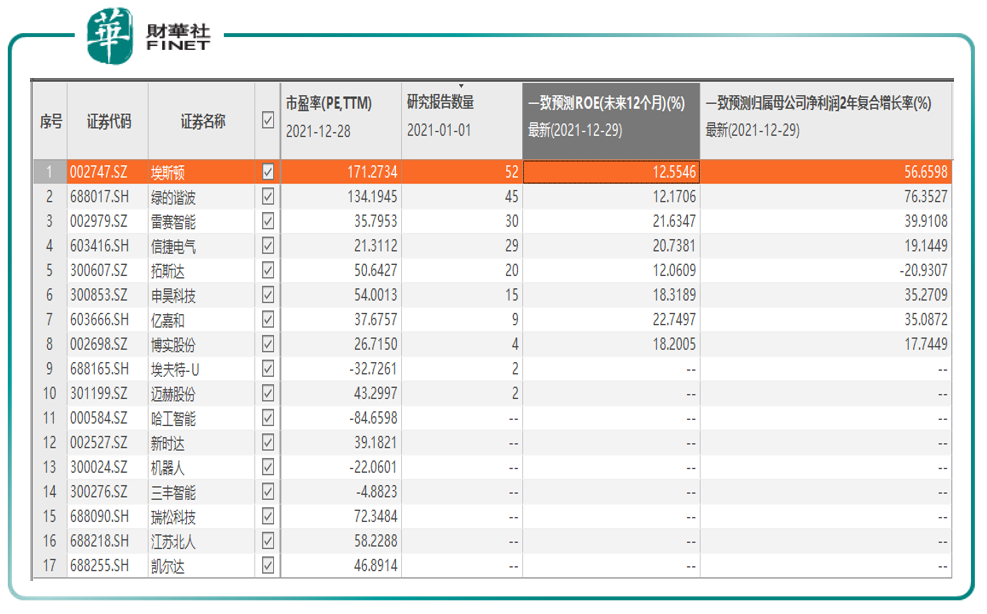Click sort arrow above 研究报告数量 header

[461, 86]
